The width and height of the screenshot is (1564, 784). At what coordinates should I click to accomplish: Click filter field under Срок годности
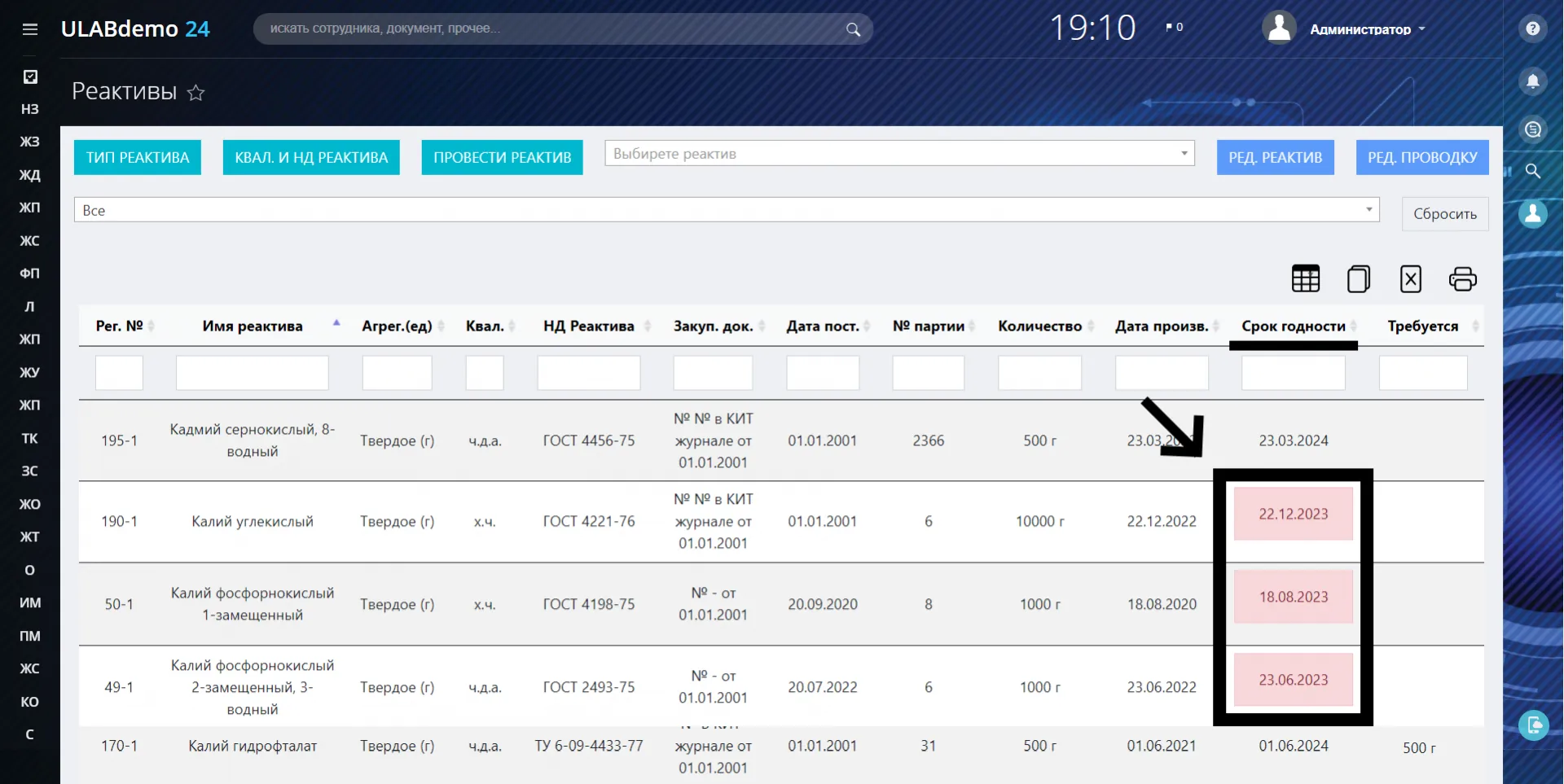click(1294, 373)
